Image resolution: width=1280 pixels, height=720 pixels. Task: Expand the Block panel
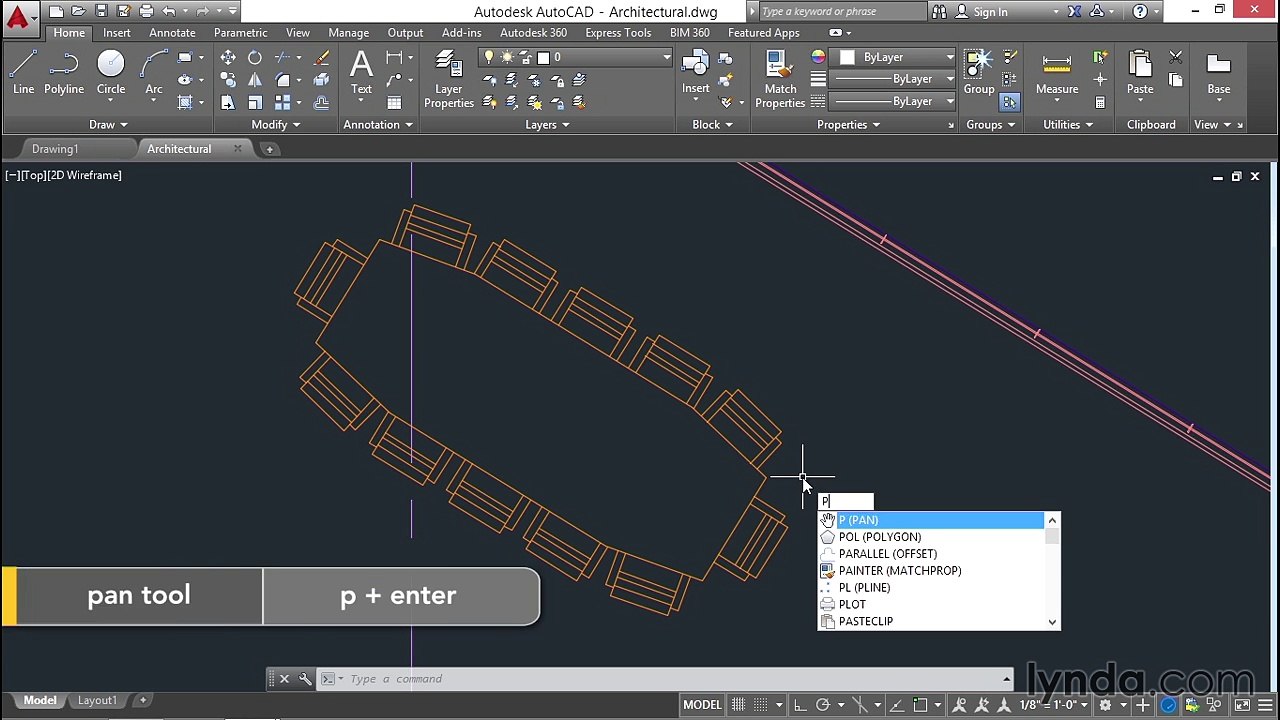tap(712, 125)
